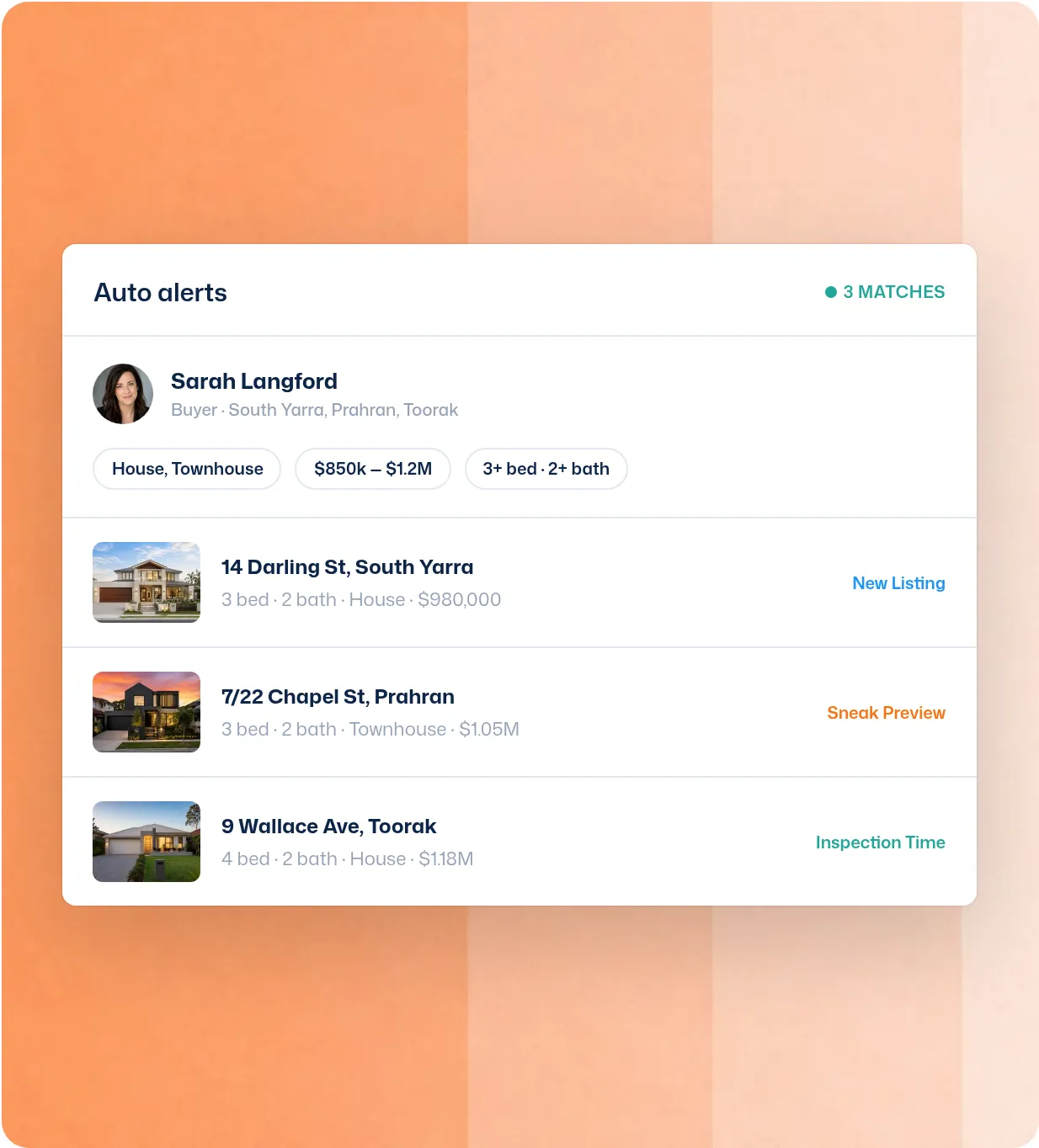
Task: Open listing 9 Wallace Ave, Toorak
Action: click(328, 826)
